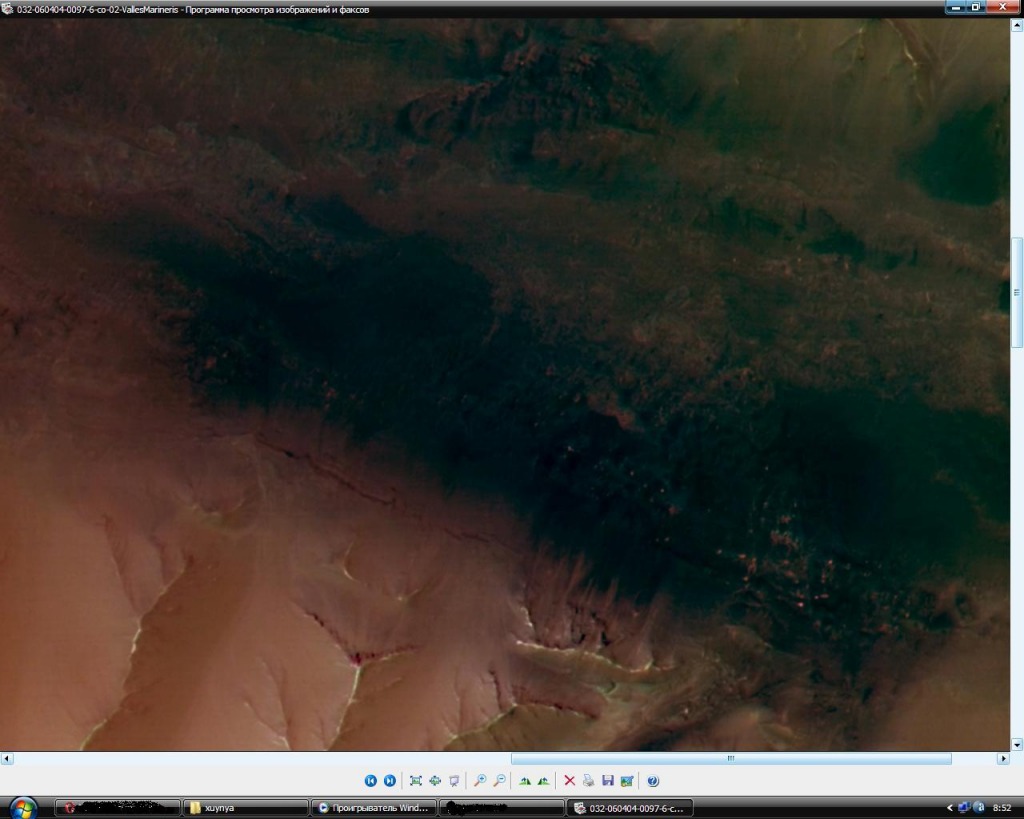Save a copy using the floppy disk icon

[607, 781]
